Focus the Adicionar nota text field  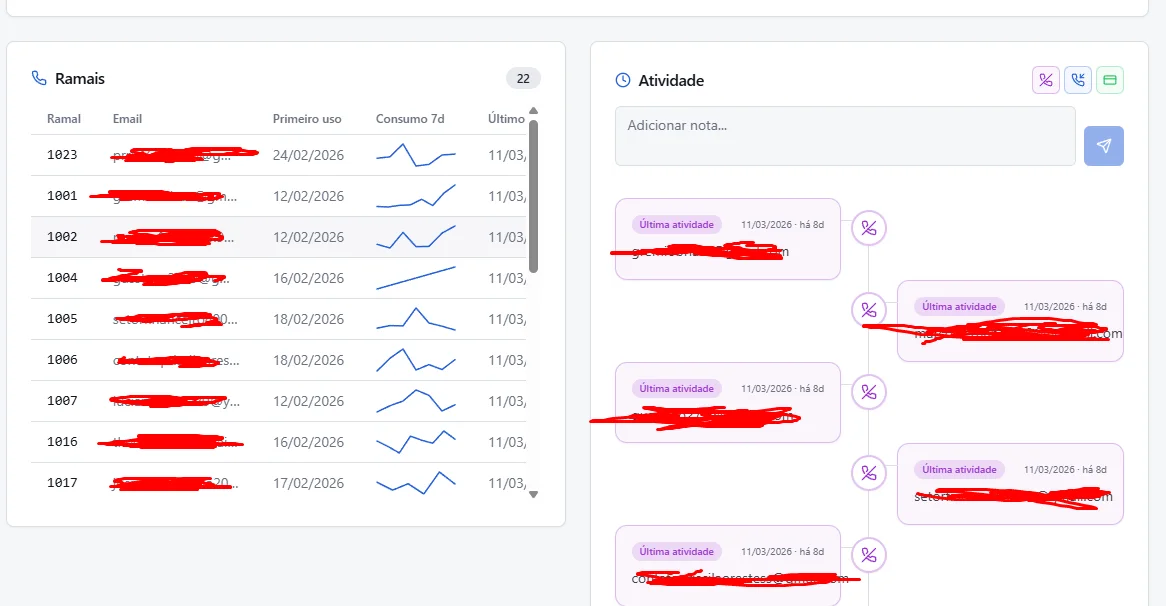pyautogui.click(x=845, y=136)
